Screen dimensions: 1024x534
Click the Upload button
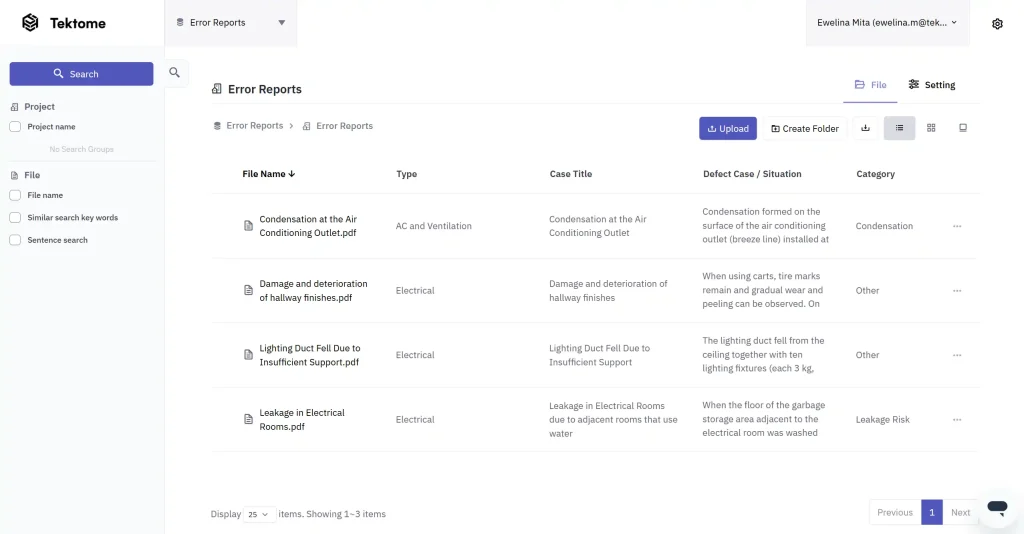(727, 128)
